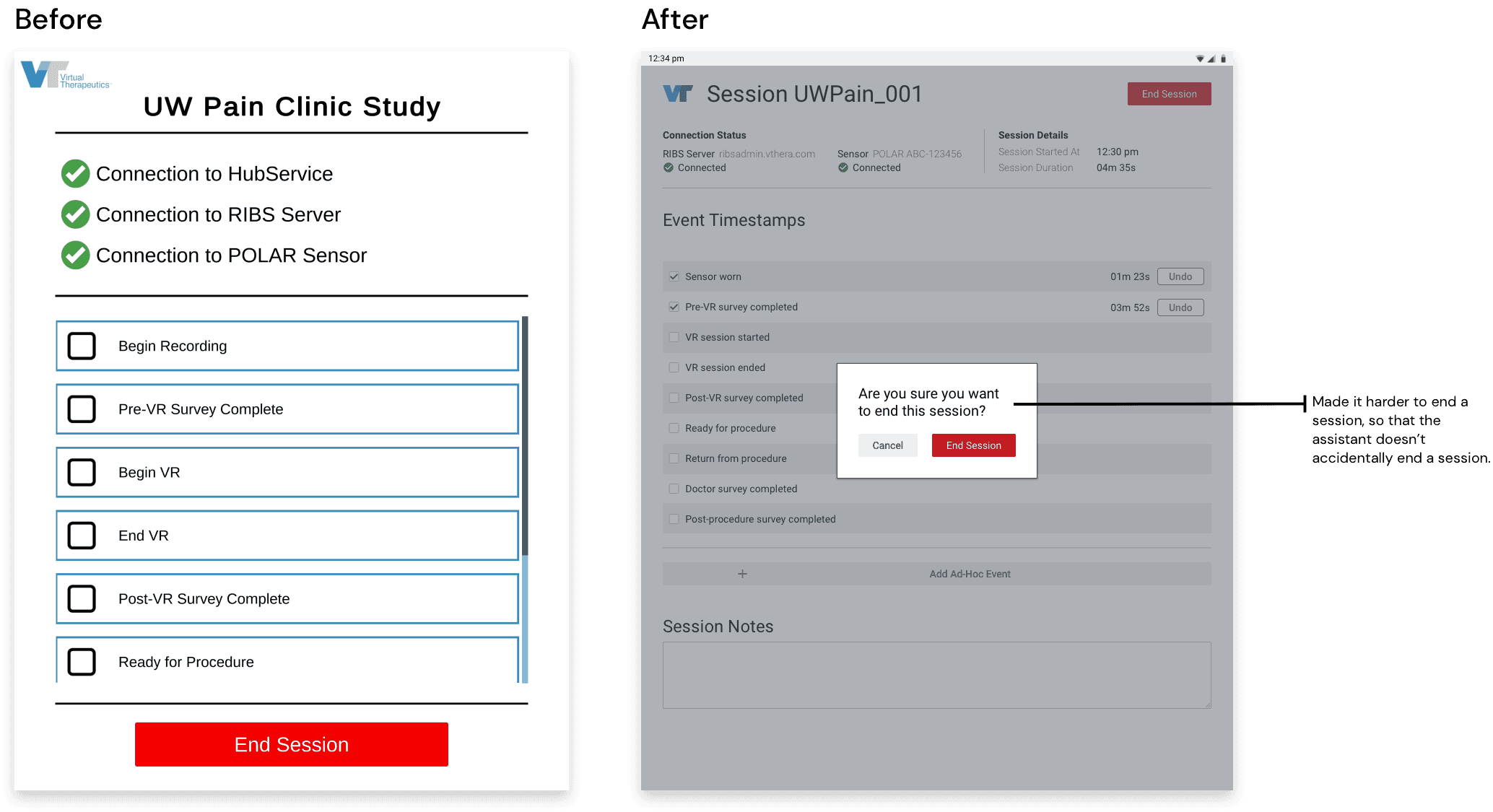Screen dimensions: 1493x812
Task: Check the Begin Recording checkbox
Action: pos(82,346)
